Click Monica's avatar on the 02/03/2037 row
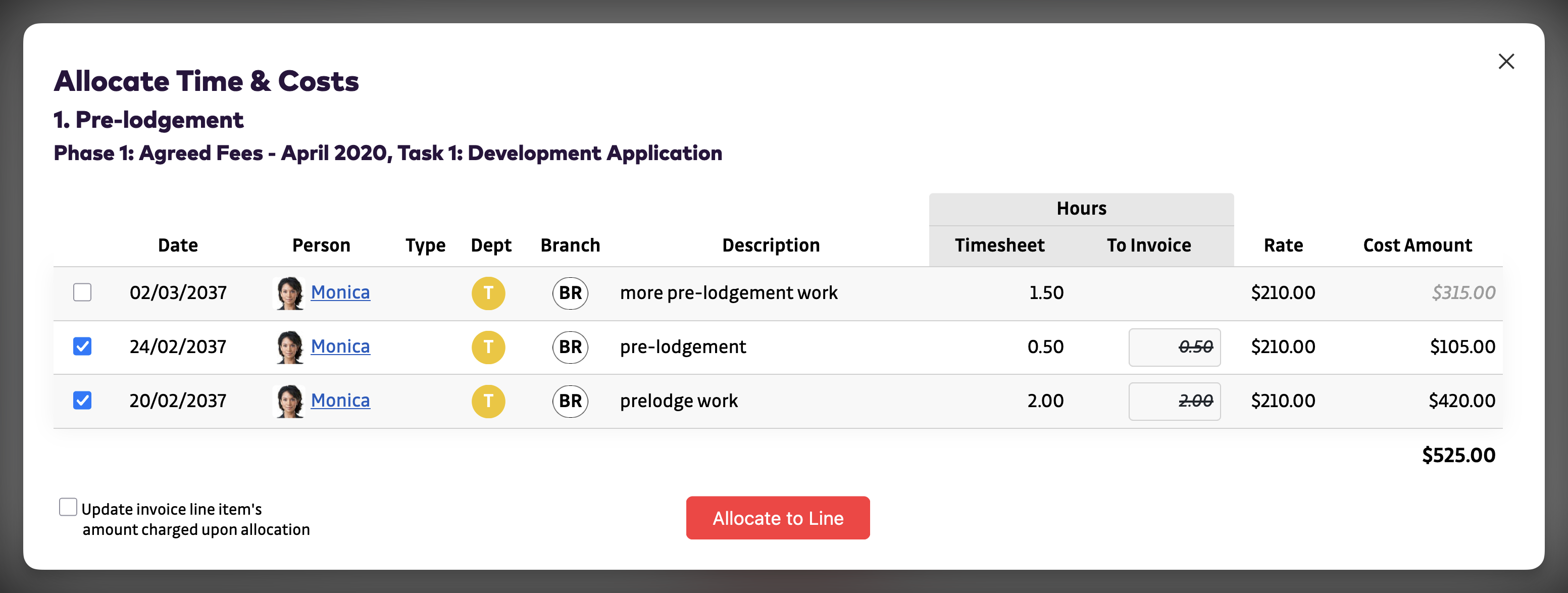 tap(290, 293)
